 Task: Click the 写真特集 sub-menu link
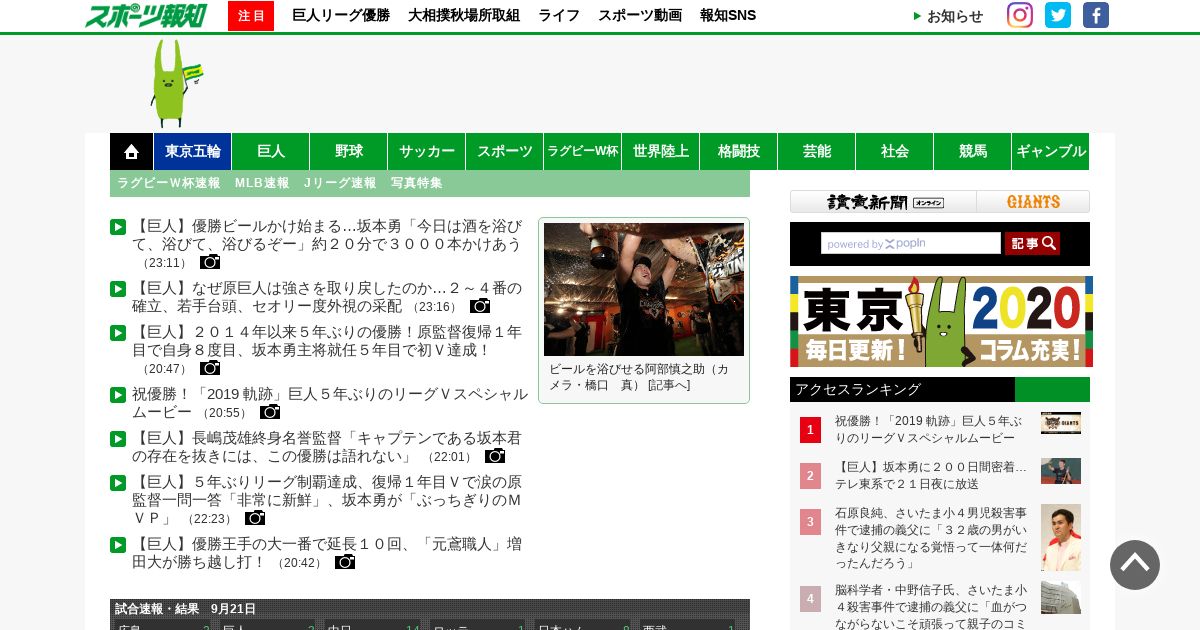click(417, 183)
